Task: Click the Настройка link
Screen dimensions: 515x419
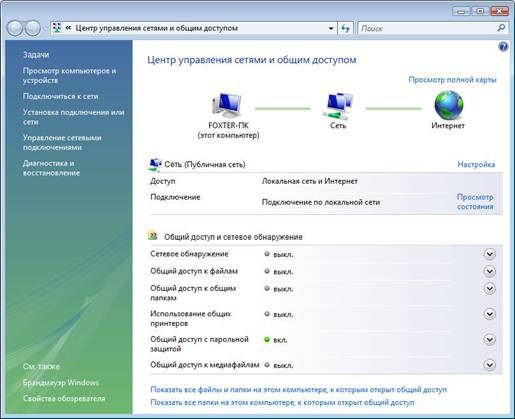Action: pyautogui.click(x=476, y=164)
